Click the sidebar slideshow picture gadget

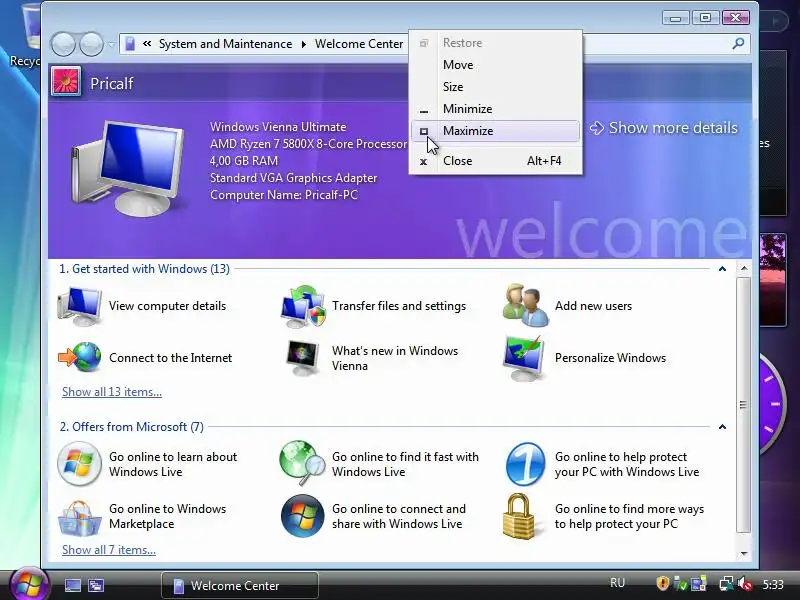(x=773, y=280)
